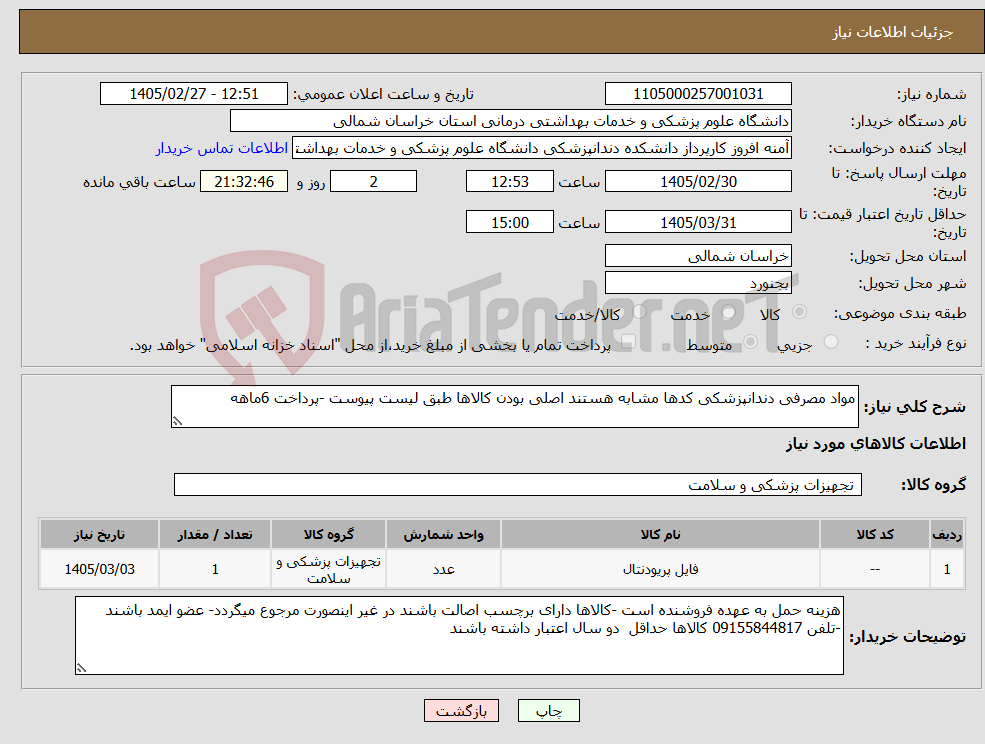Click the گروه کالا column header
Screen dimensions: 985x744
(329, 535)
